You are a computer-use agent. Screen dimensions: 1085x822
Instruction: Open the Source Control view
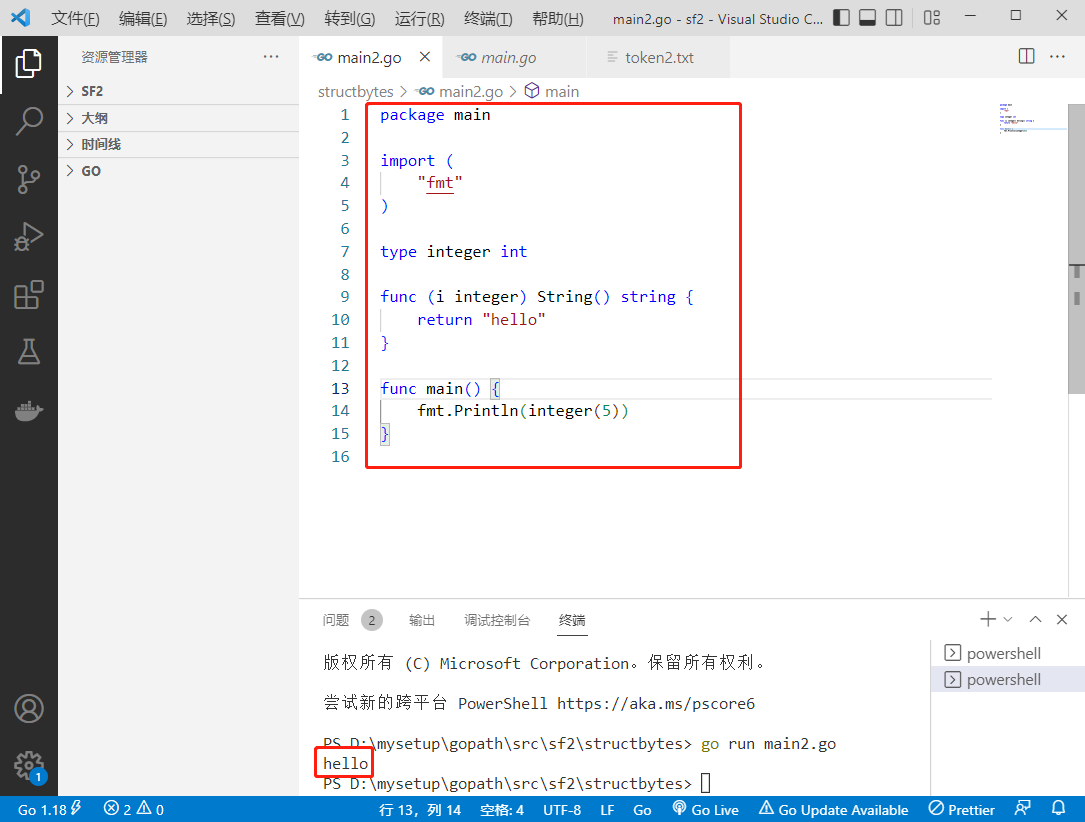29,178
